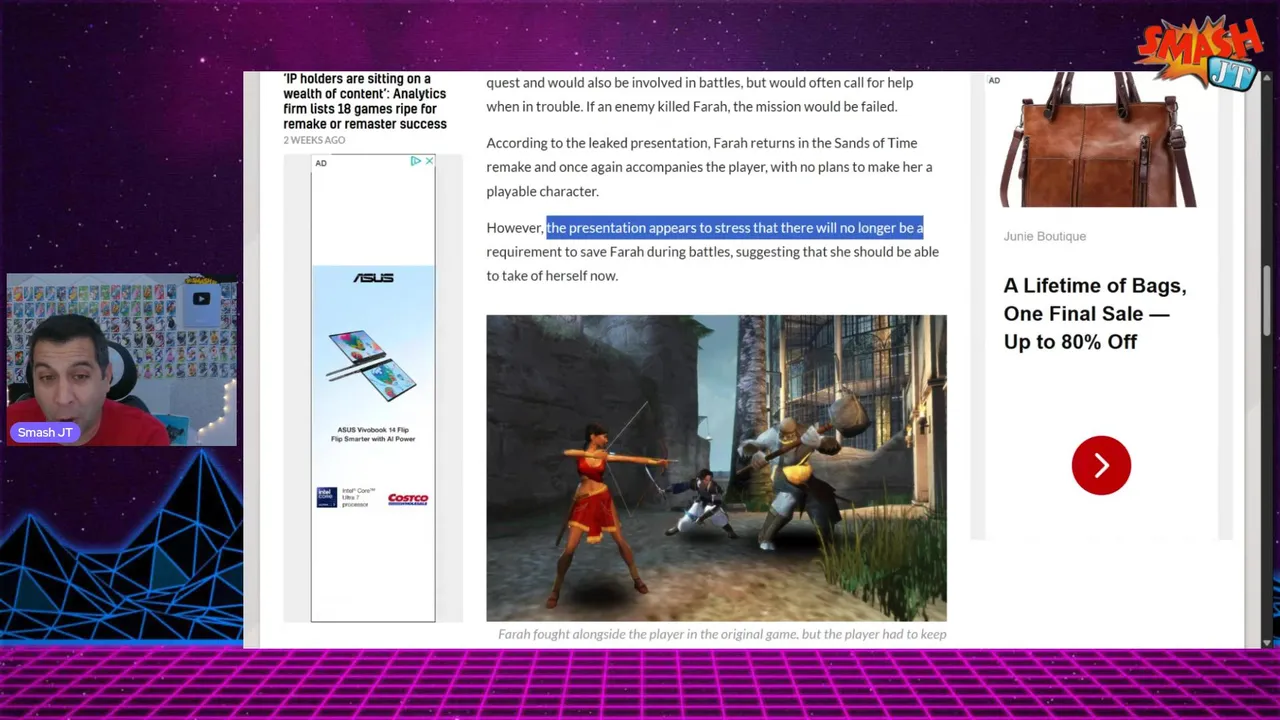1280x720 pixels.
Task: Click the Farah combat game screenshot
Action: click(x=716, y=468)
